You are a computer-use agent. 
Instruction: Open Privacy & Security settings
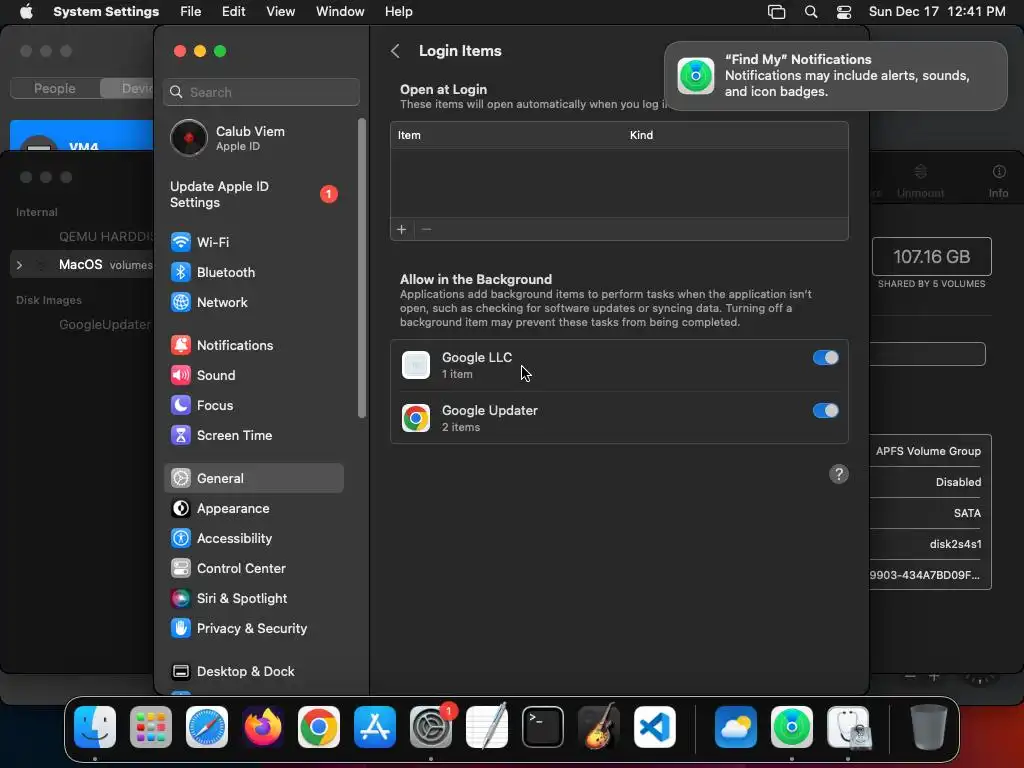(253, 629)
